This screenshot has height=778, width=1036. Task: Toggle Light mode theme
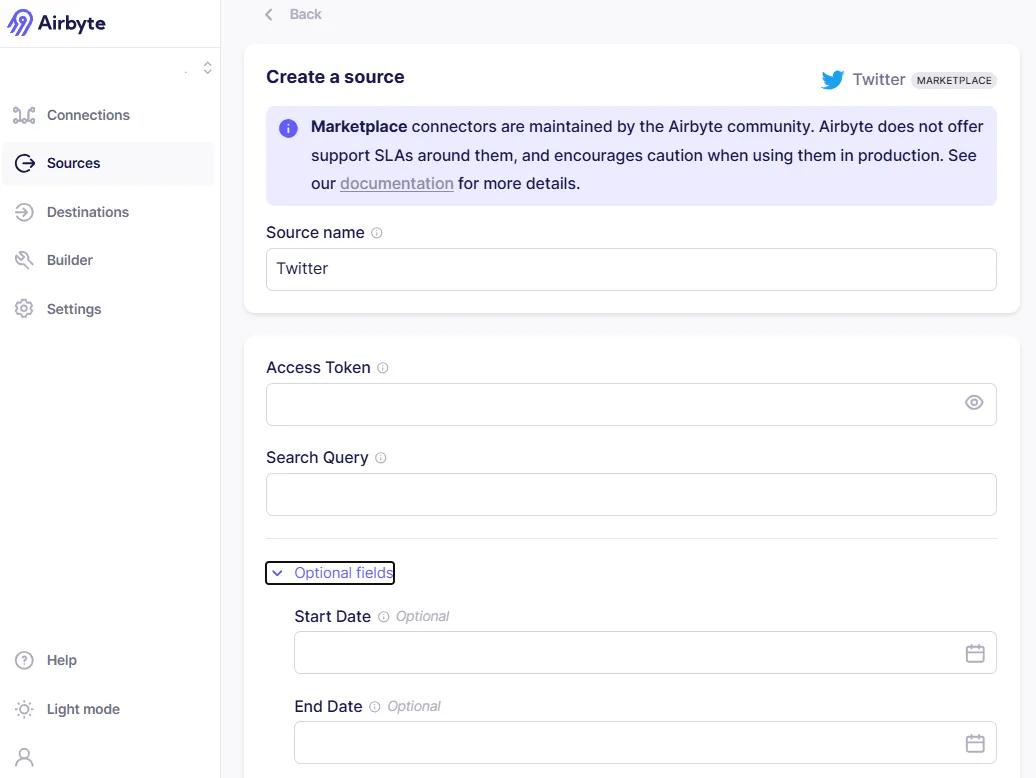67,709
